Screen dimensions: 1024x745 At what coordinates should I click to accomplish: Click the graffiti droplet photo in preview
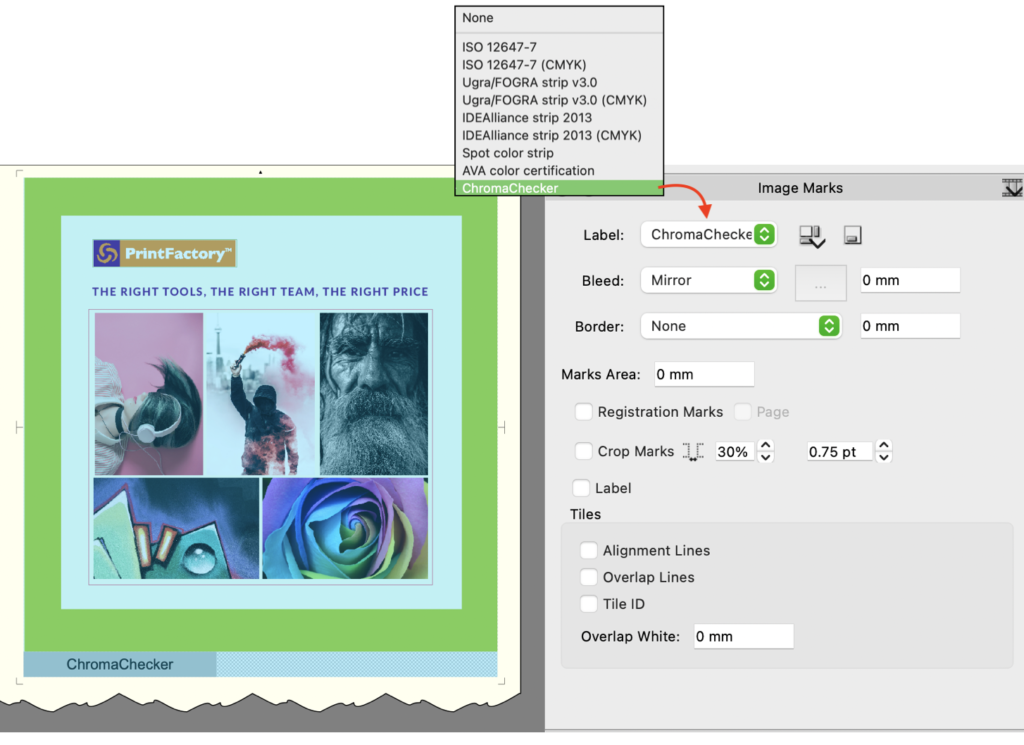(176, 528)
